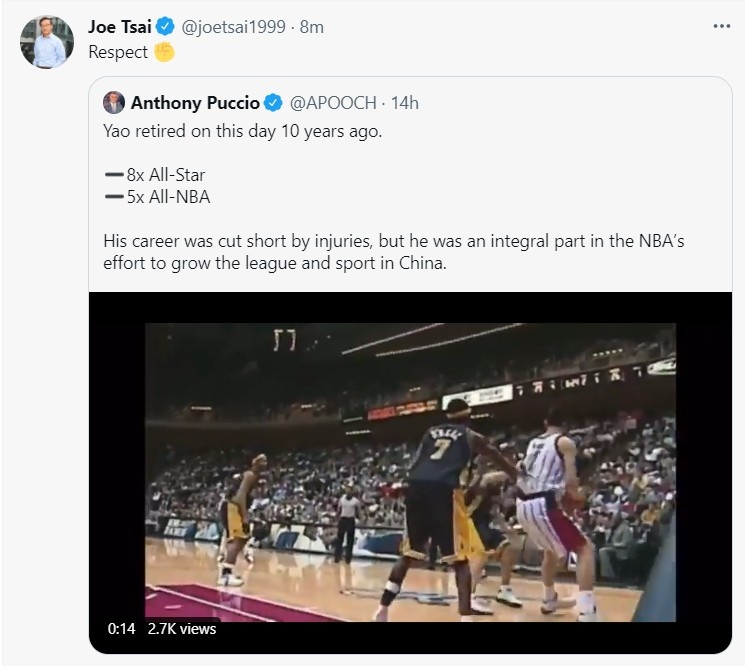Viewport: 745px width, 666px height.
Task: Click the Anthony Puccio display name
Action: tap(195, 103)
